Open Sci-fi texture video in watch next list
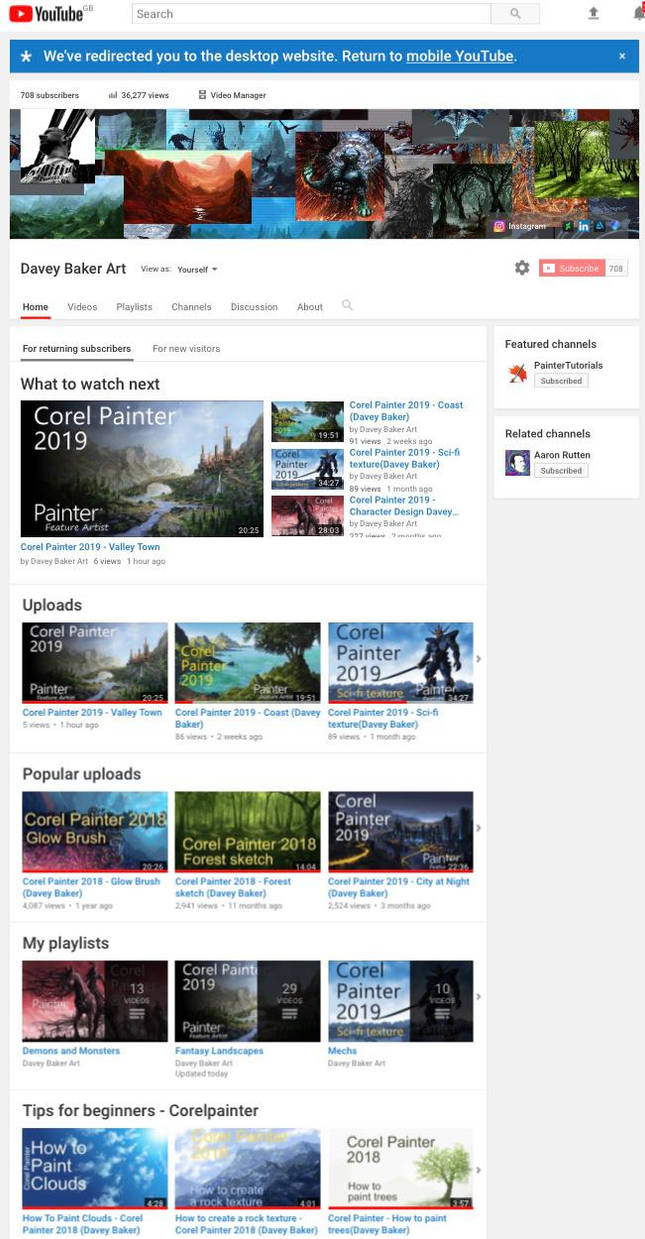The width and height of the screenshot is (645, 1239). click(x=404, y=458)
